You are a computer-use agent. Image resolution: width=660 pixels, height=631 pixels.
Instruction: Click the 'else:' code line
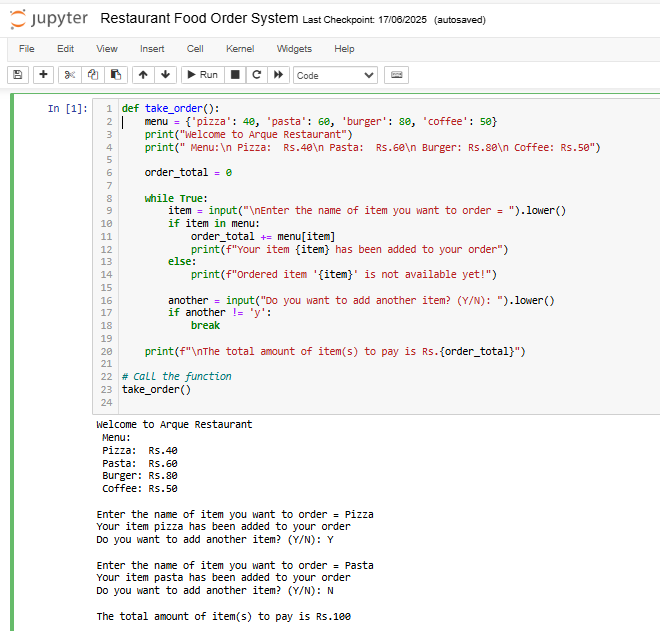pos(182,261)
